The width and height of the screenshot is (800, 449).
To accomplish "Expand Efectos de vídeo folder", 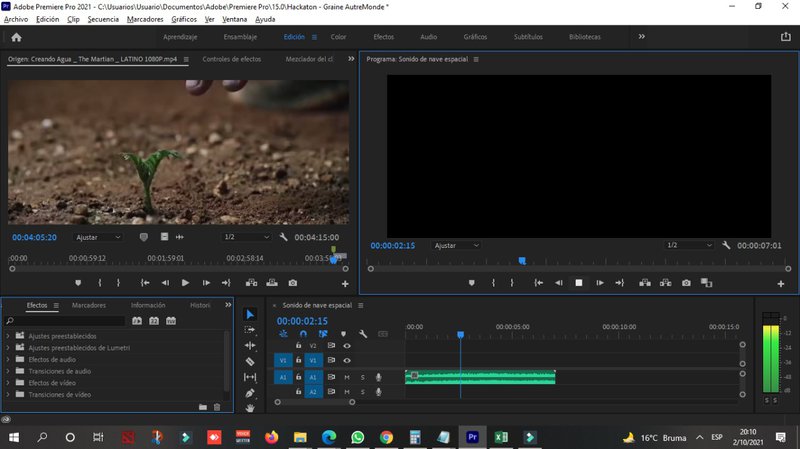I will (8, 383).
